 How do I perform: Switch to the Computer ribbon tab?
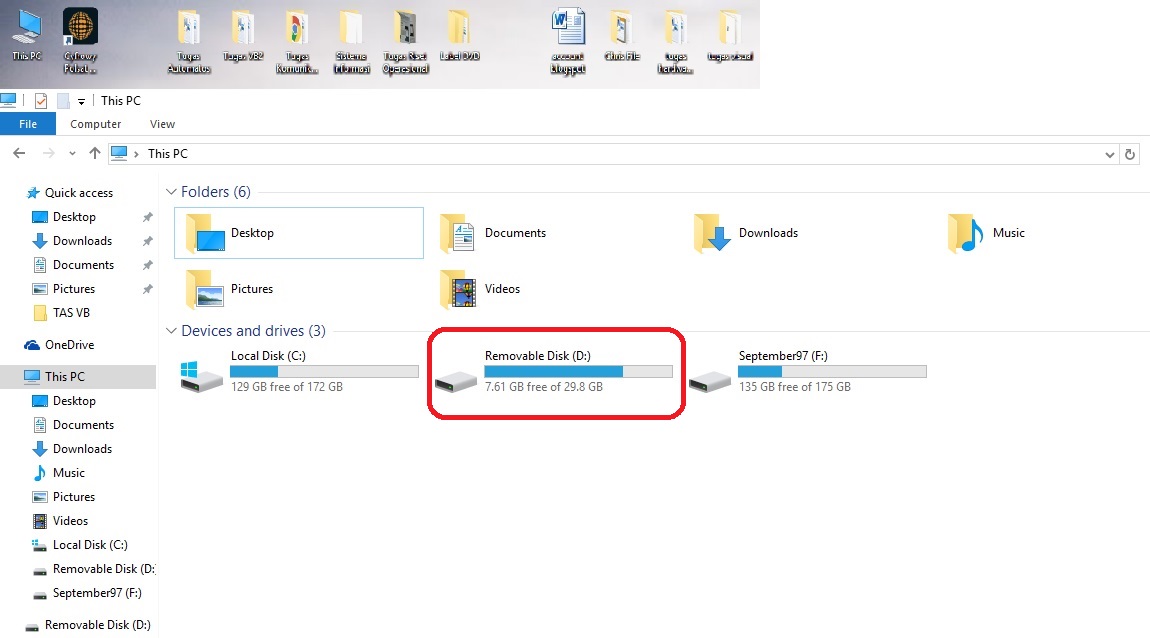(x=95, y=123)
